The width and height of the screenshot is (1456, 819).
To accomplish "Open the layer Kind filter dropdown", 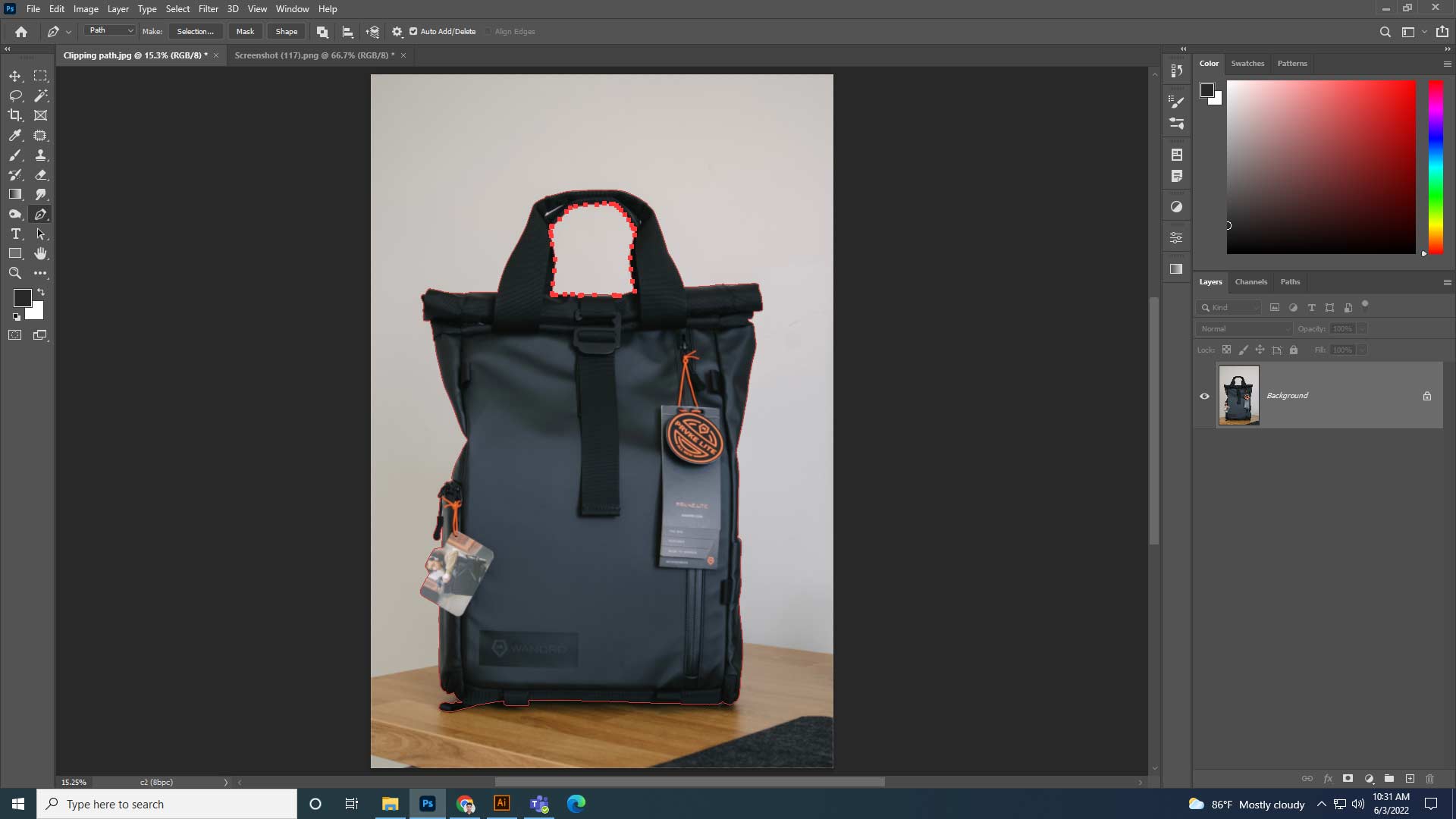I will tap(1228, 308).
